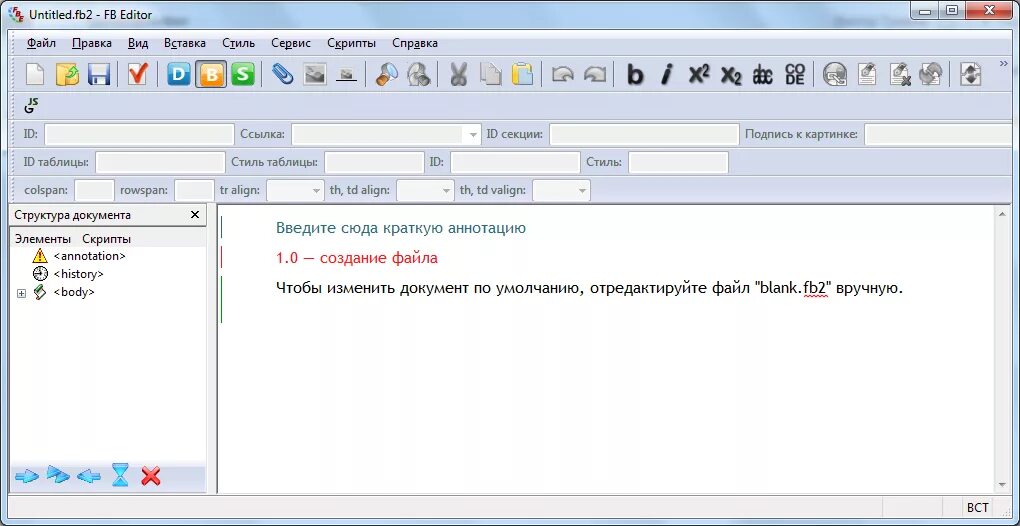The width and height of the screenshot is (1020, 526).
Task: Click the left blue arrow panel icon
Action: [88, 477]
